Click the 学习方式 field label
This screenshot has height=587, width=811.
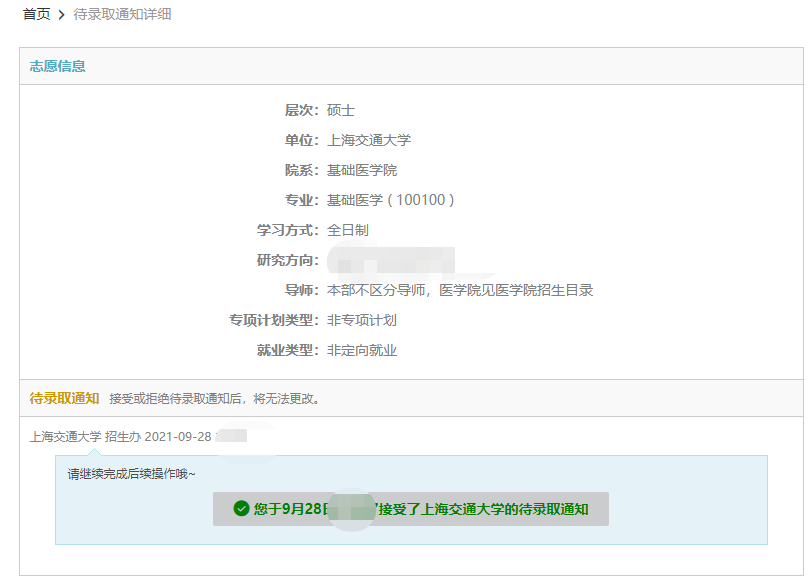[288, 230]
